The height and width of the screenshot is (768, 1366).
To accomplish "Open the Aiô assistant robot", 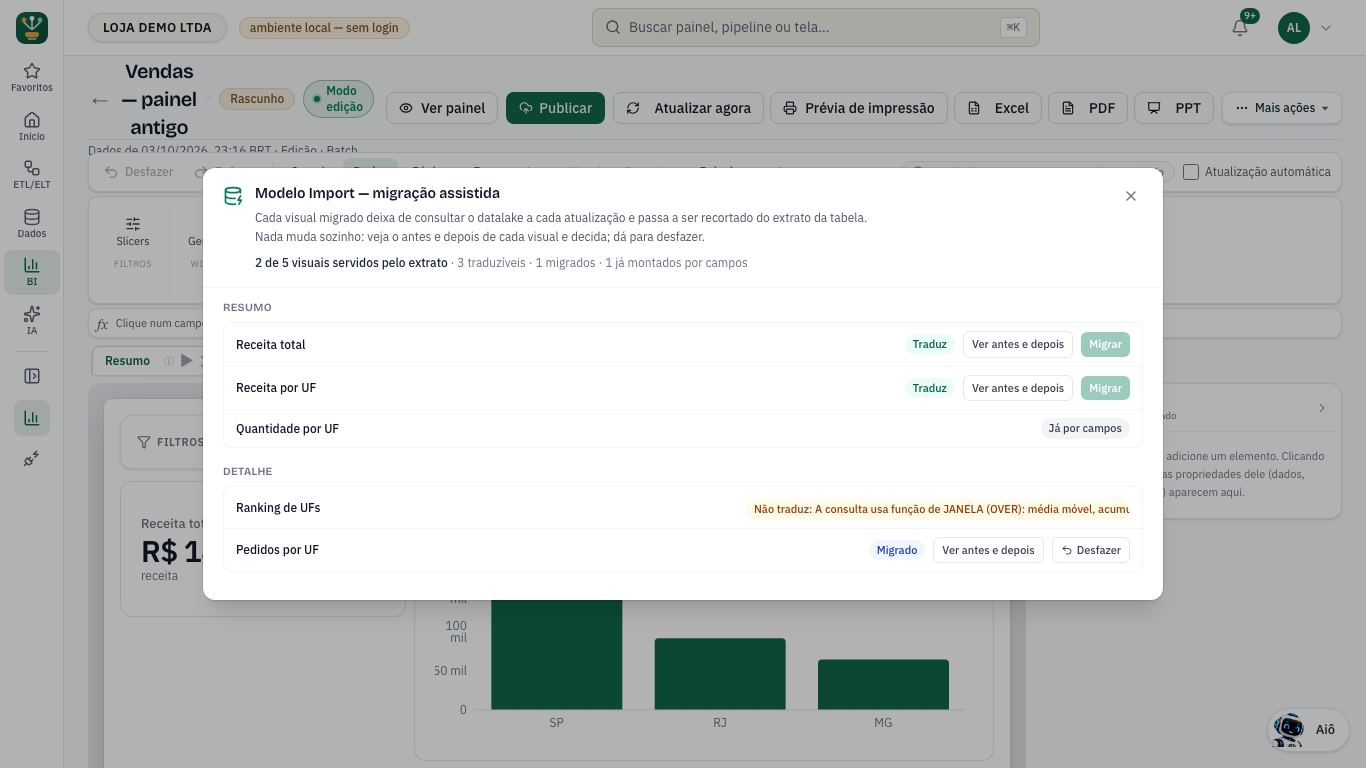I will pos(1307,729).
